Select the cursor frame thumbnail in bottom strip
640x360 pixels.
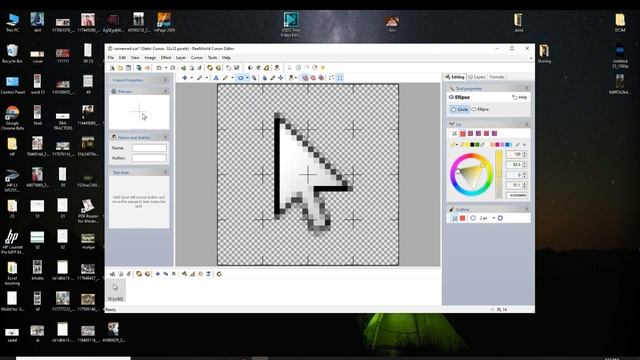(116, 290)
